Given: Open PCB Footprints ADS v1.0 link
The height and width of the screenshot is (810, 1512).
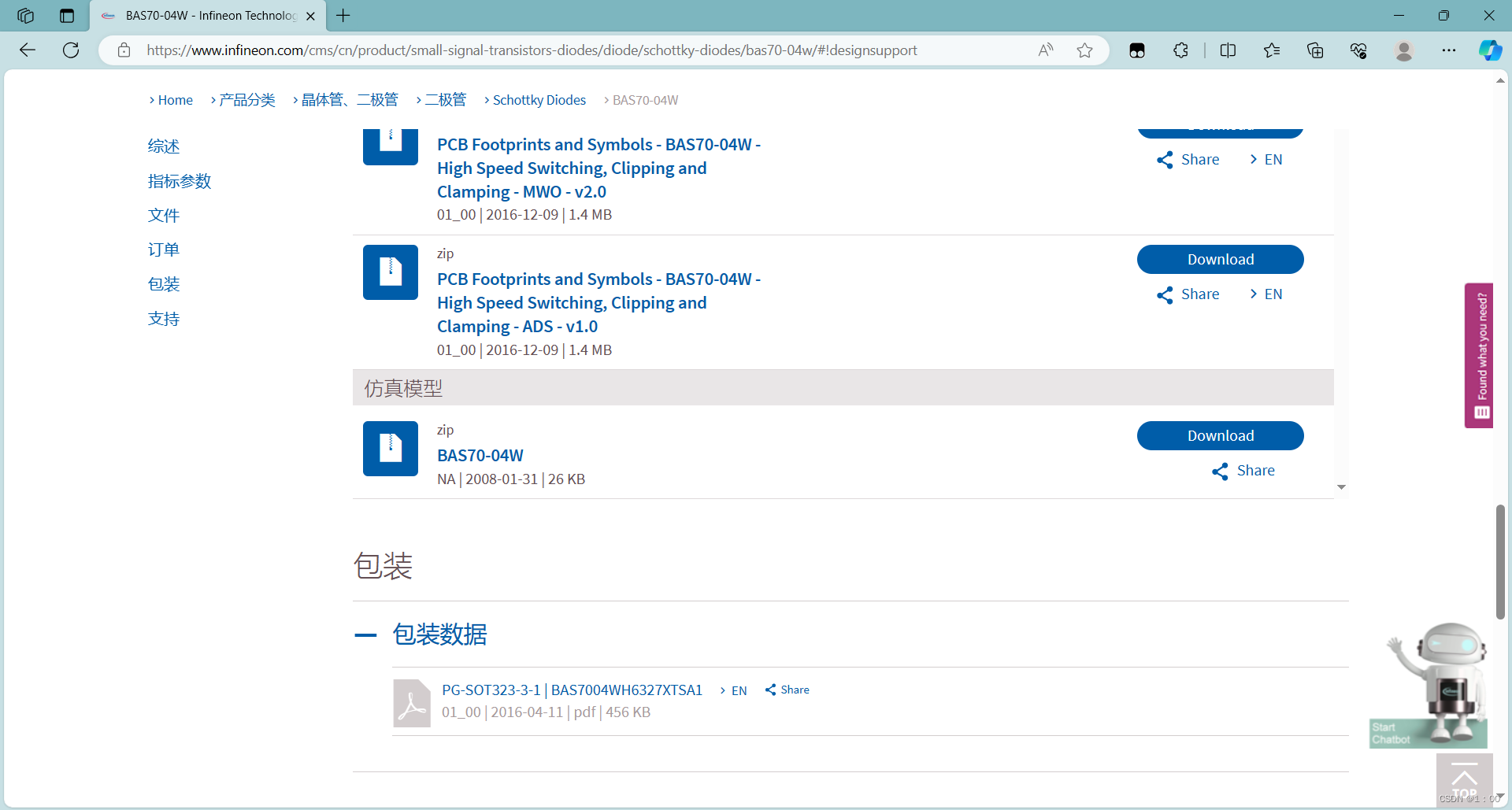Looking at the screenshot, I should [x=598, y=303].
